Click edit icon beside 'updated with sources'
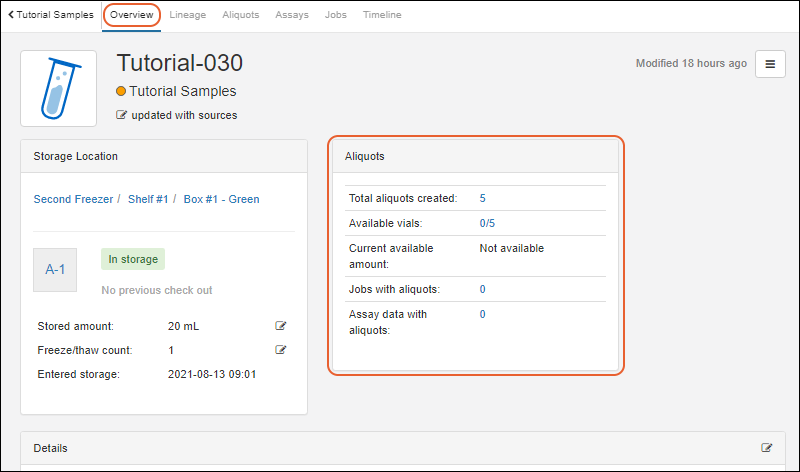This screenshot has height=472, width=800. (122, 115)
